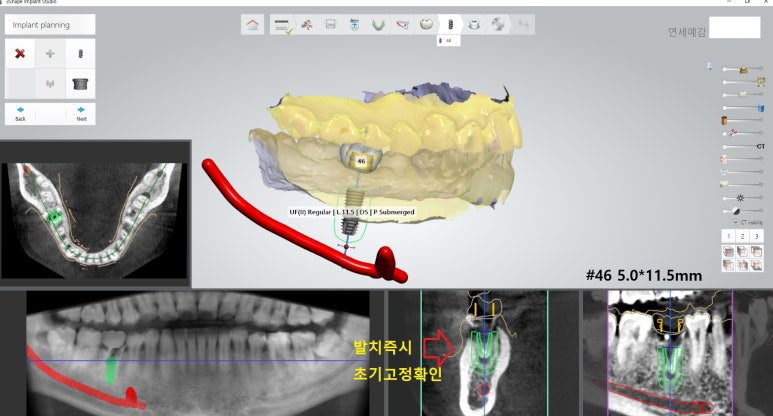Viewport: 773px width, 416px height.
Task: Adjust the crown visibility slider
Action: (743, 95)
